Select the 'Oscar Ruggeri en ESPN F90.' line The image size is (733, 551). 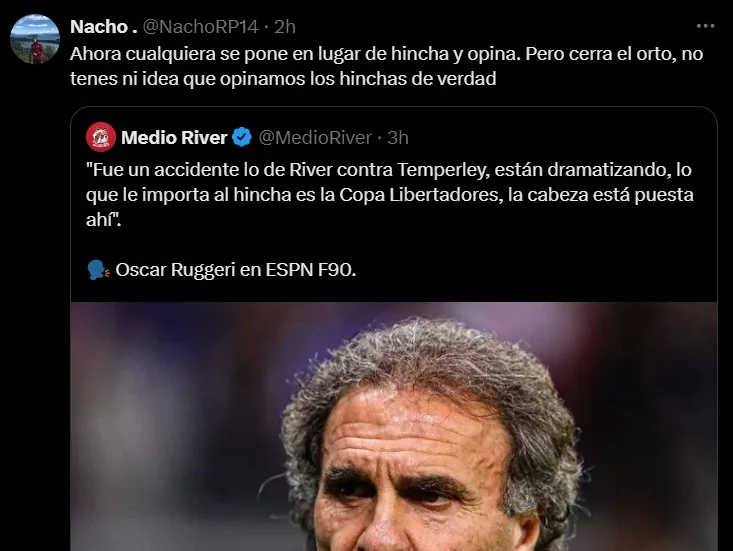(236, 270)
